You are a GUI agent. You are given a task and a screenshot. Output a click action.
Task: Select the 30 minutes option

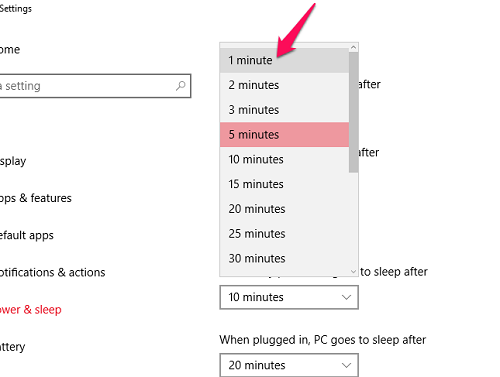click(x=284, y=258)
